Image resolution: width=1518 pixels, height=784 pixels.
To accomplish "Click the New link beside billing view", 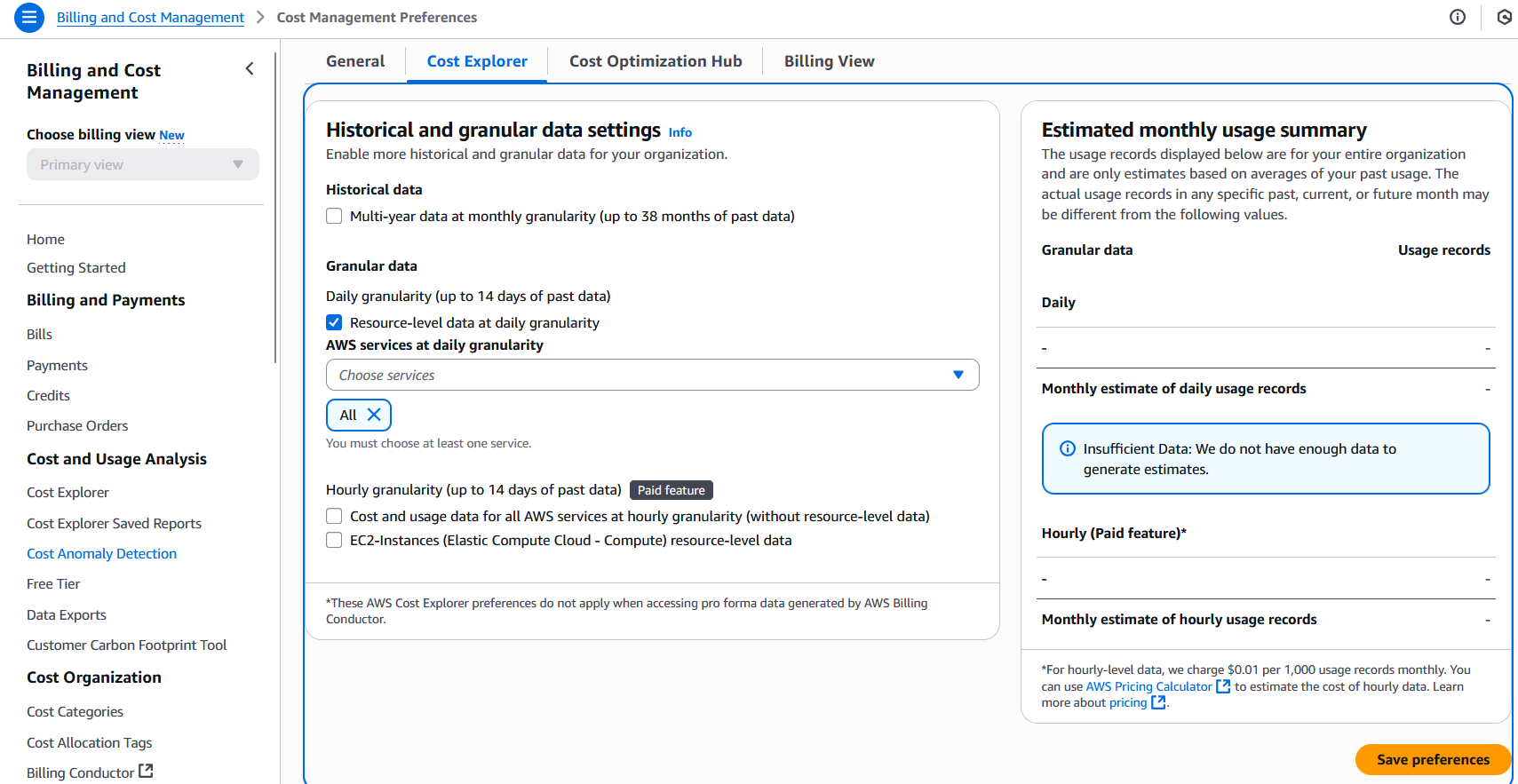I will pyautogui.click(x=171, y=135).
